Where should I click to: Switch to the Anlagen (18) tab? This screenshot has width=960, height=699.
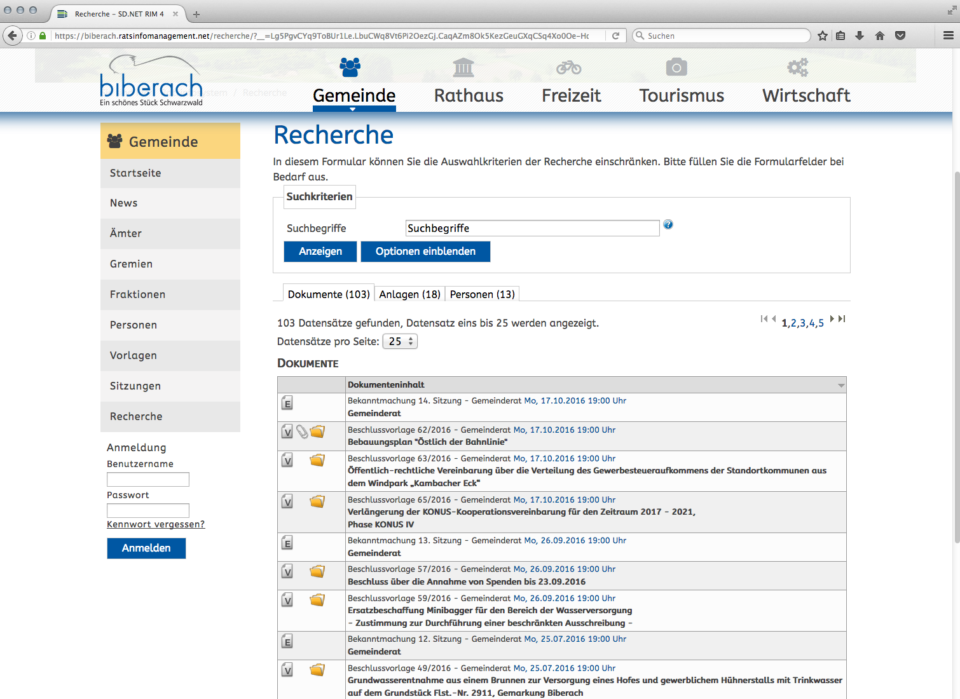coord(410,294)
